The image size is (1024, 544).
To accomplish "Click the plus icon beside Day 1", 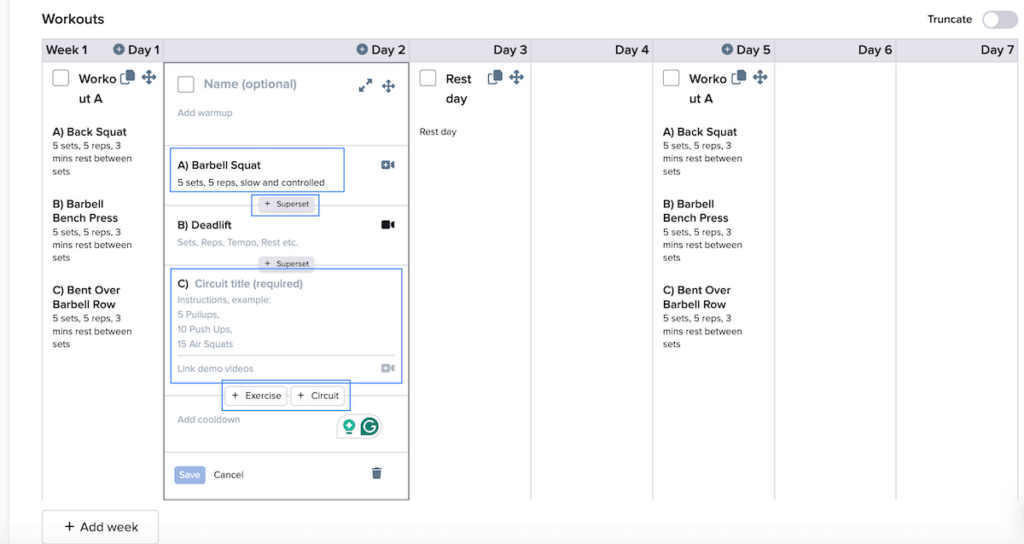I will (119, 50).
